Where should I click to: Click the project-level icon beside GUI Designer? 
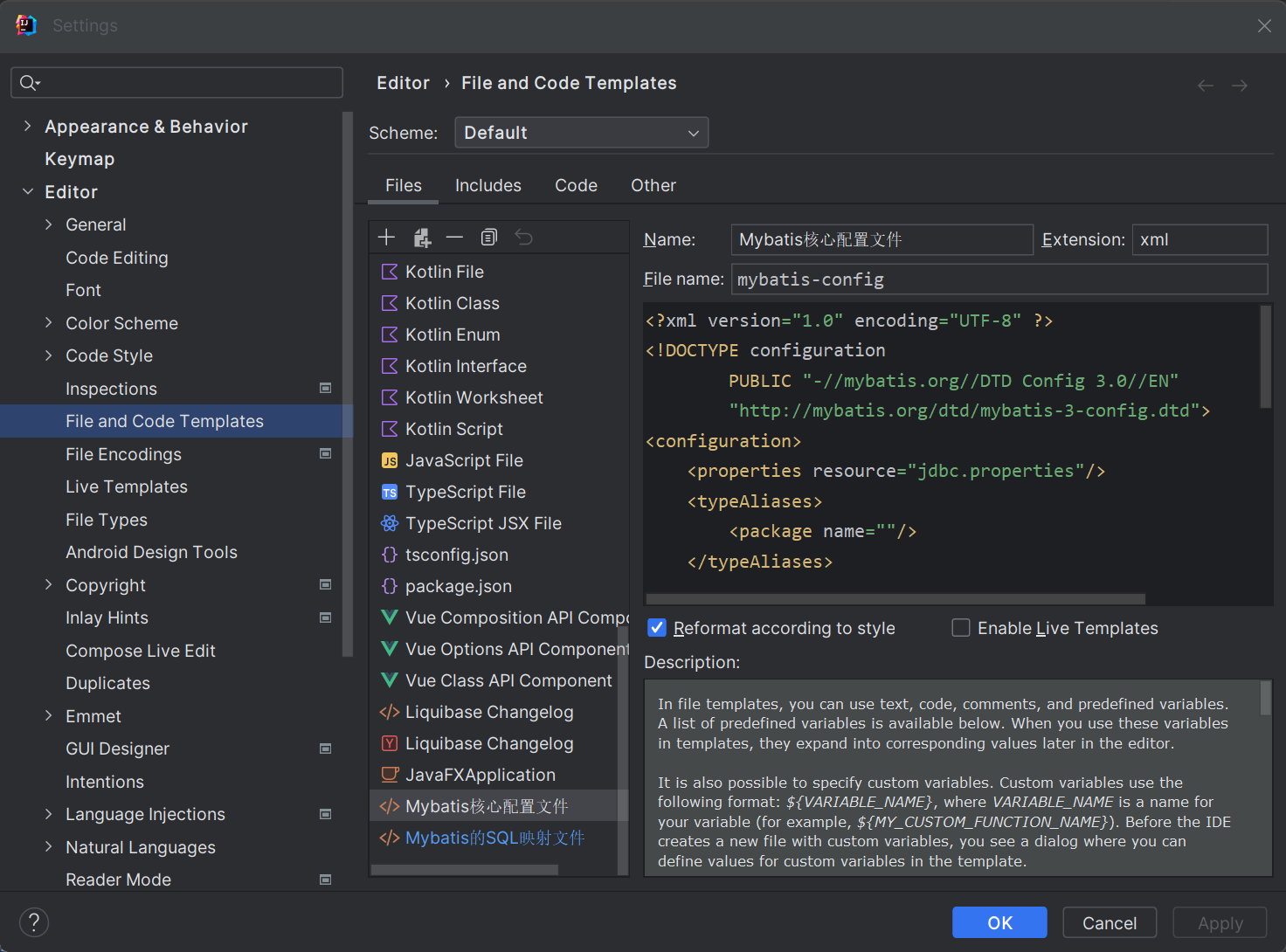pyautogui.click(x=326, y=748)
